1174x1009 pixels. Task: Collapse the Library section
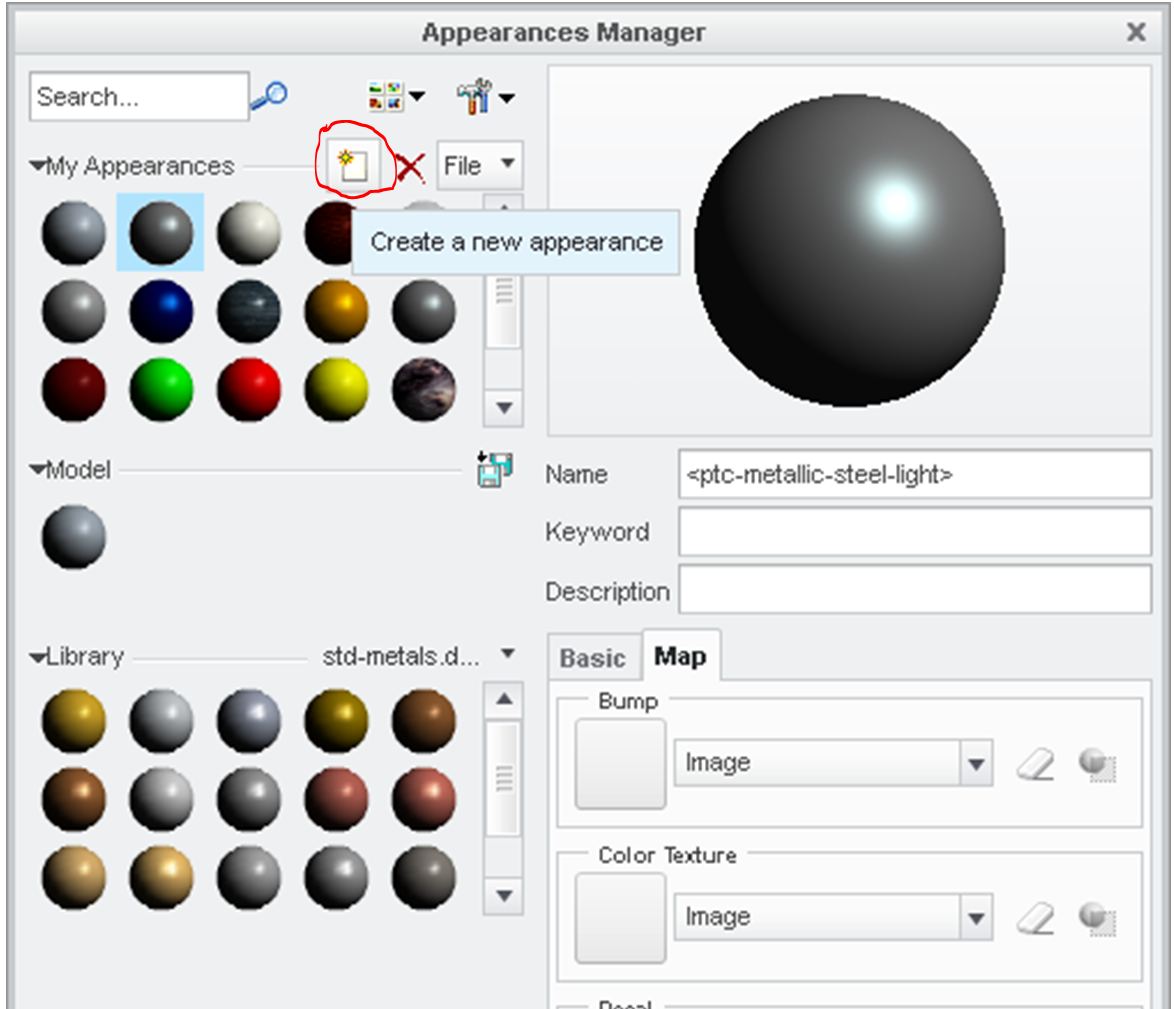(37, 656)
